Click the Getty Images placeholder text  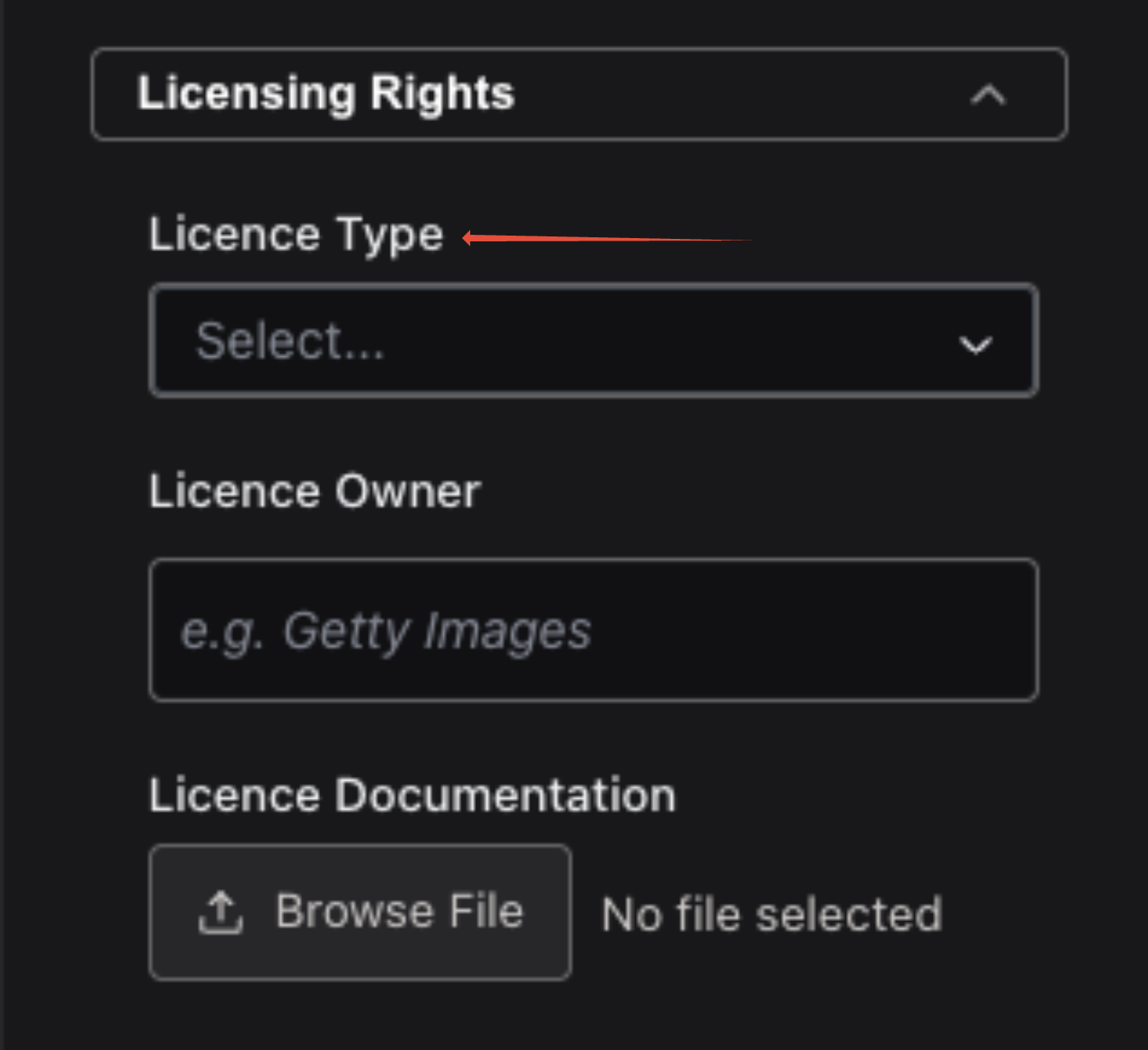point(386,632)
